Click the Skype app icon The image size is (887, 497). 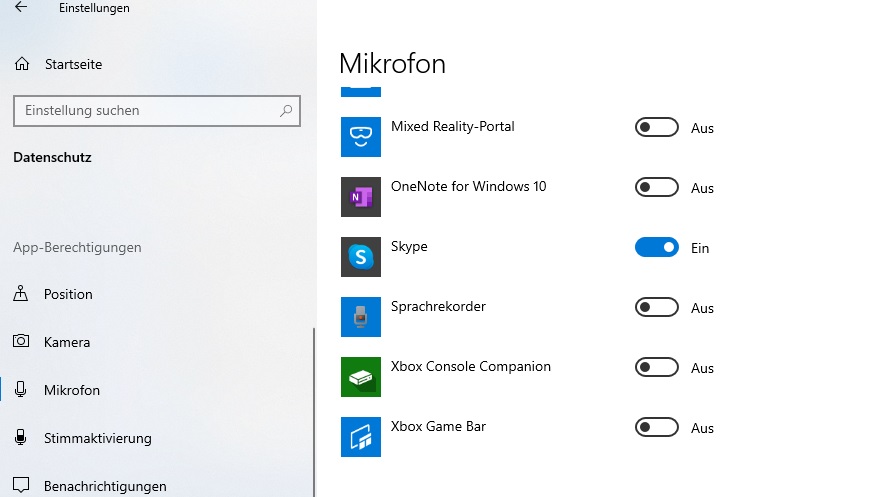pos(361,257)
